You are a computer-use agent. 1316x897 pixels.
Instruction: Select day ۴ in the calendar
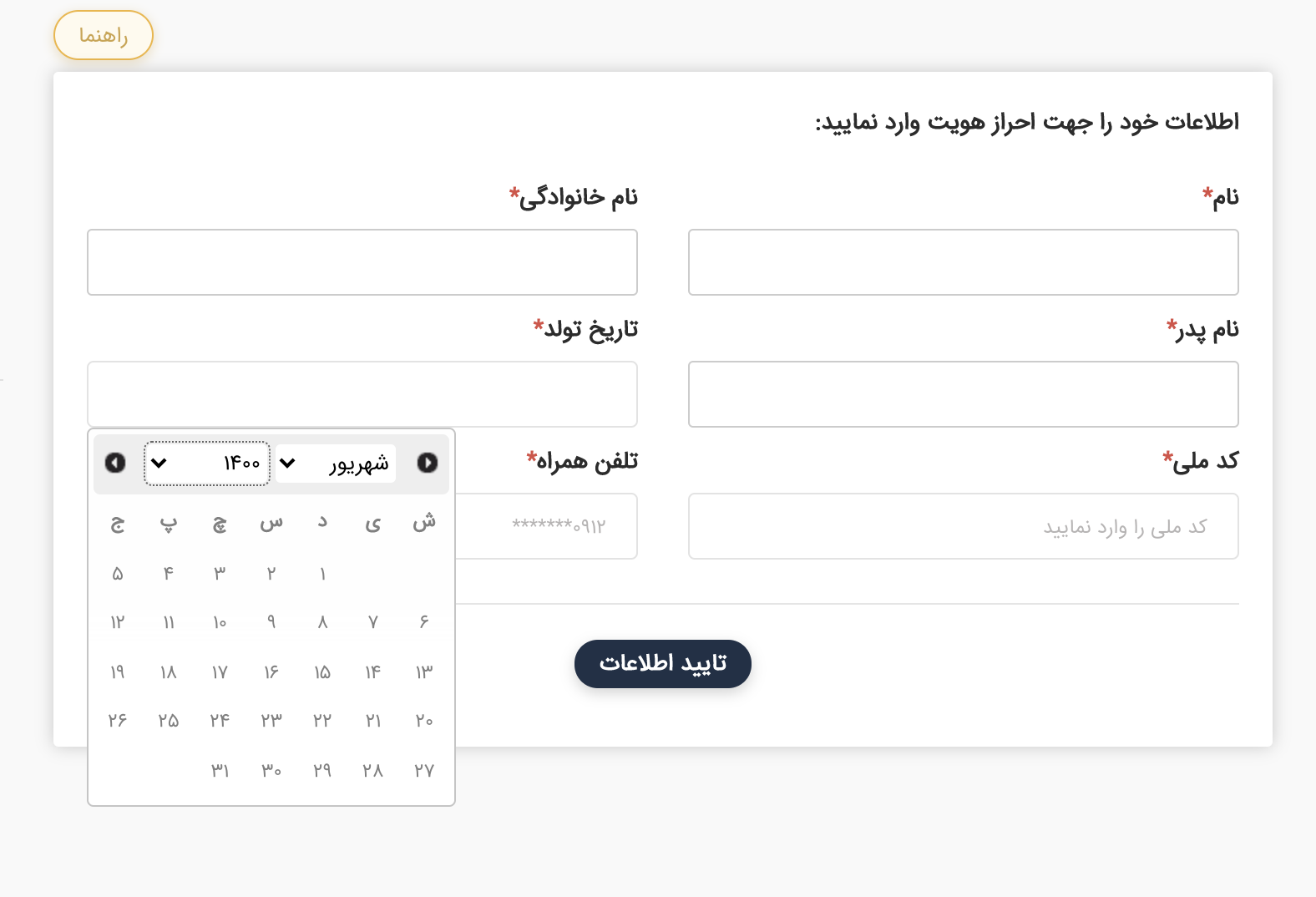pyautogui.click(x=169, y=574)
